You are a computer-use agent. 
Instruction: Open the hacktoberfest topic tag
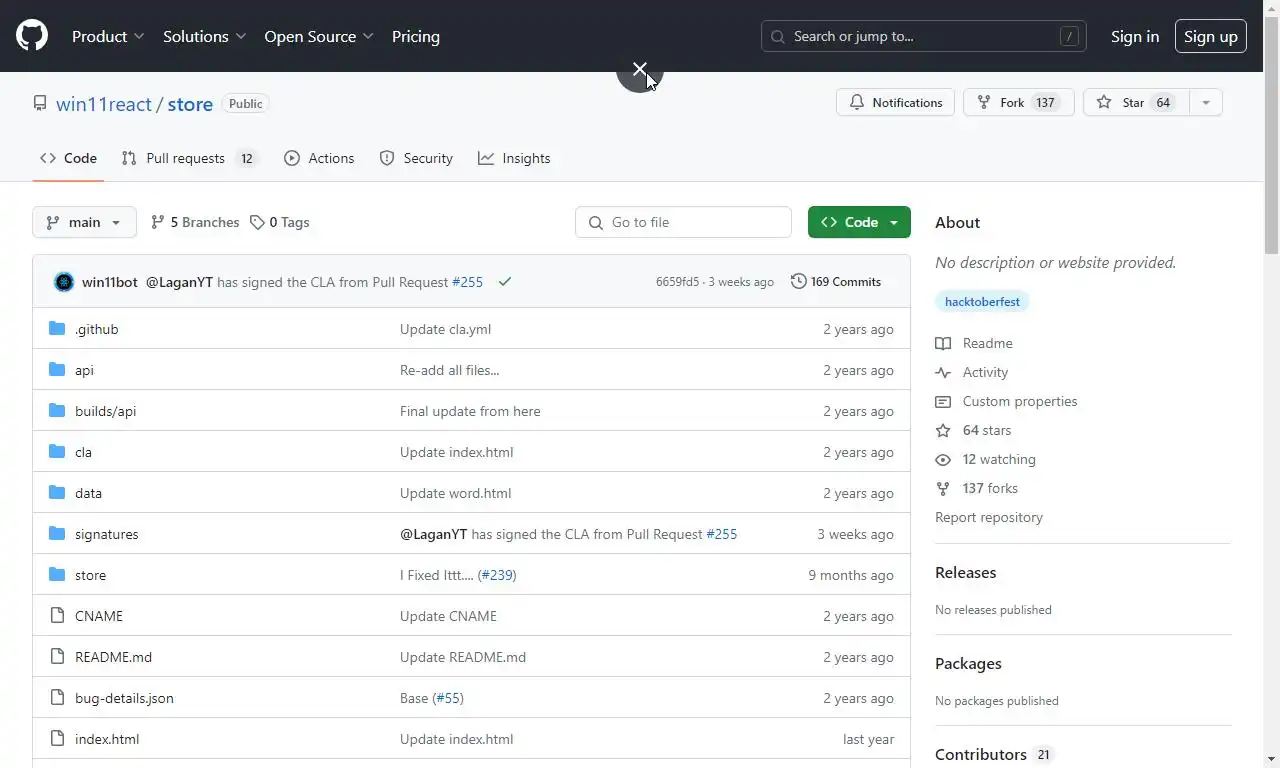tap(982, 302)
